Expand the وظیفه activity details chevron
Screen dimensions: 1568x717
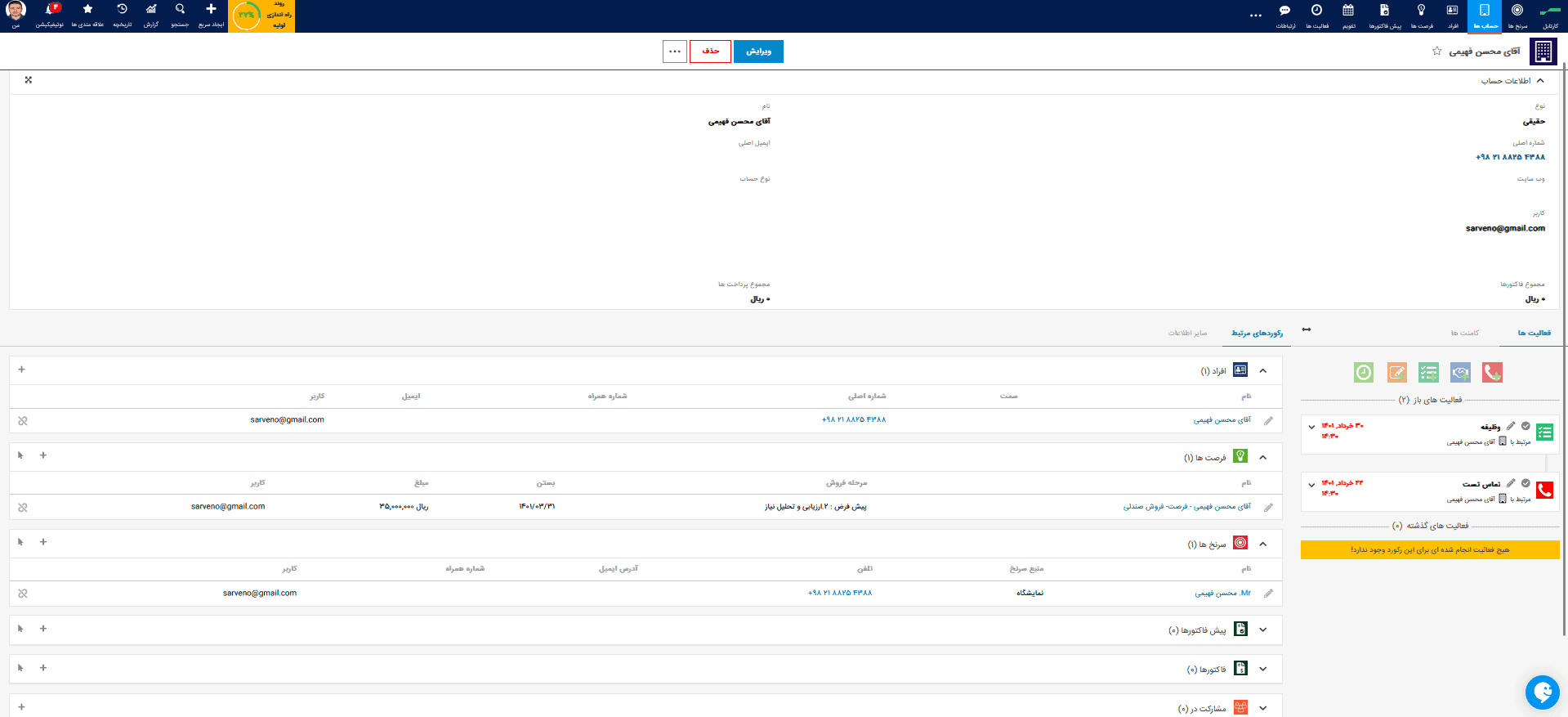click(1311, 428)
